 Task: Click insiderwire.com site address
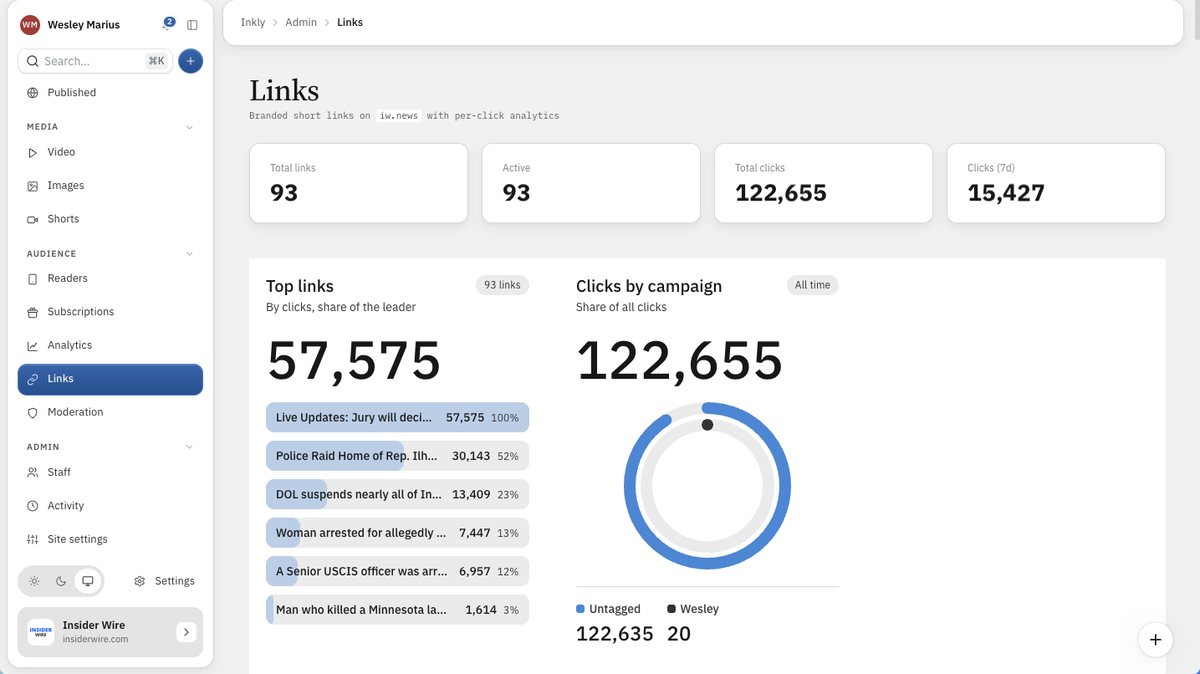click(x=95, y=640)
